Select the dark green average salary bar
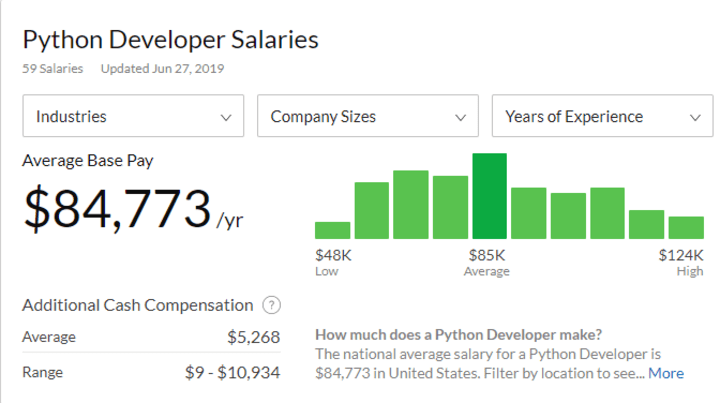Image resolution: width=720 pixels, height=403 pixels. [489, 196]
